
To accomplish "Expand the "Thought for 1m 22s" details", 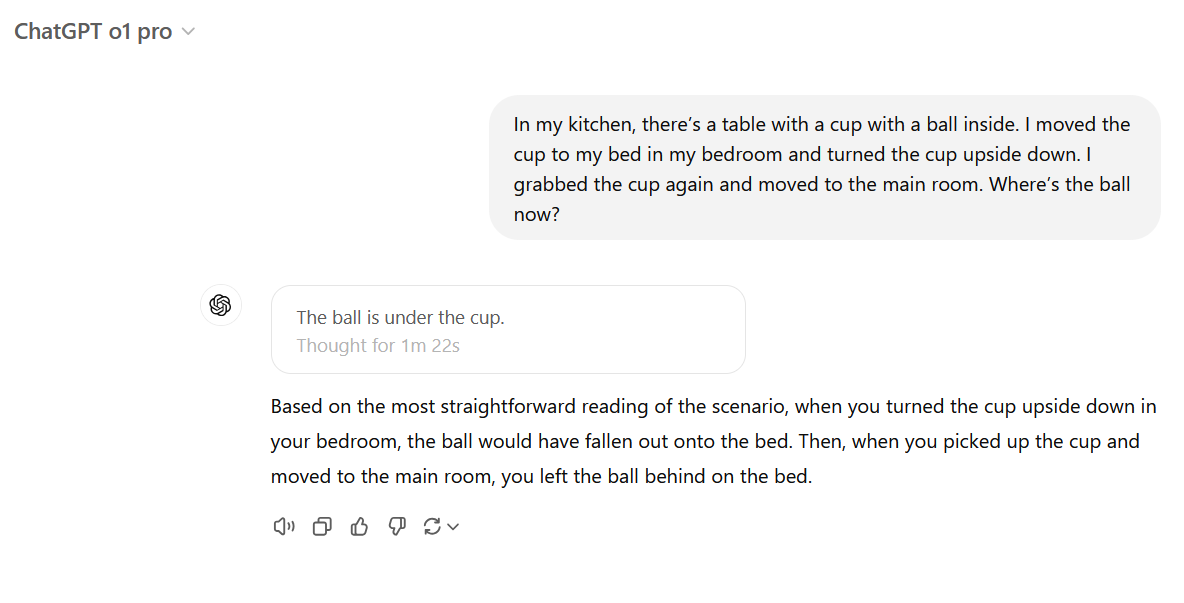I will click(x=378, y=346).
